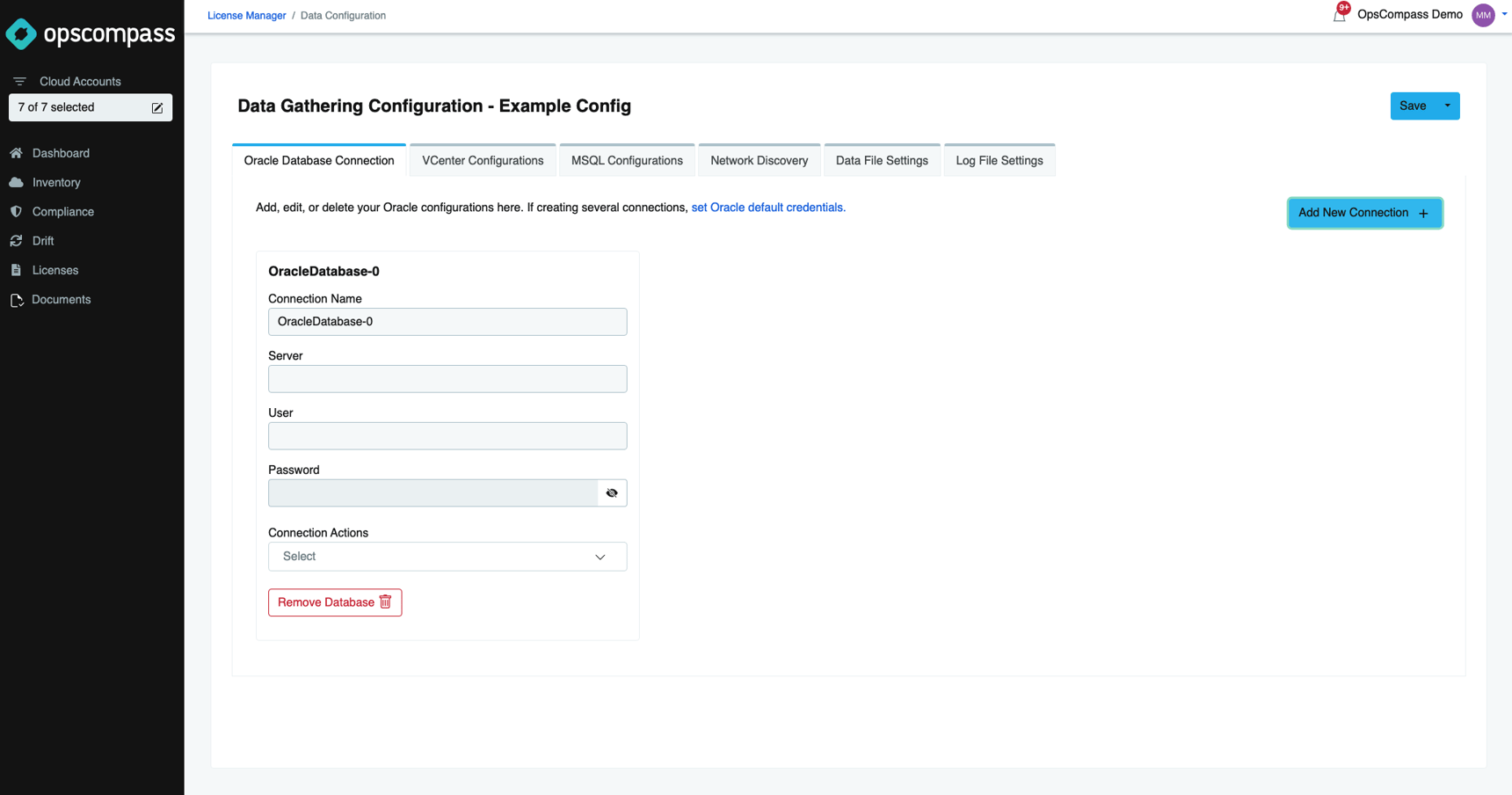Switch to the Data File Settings tab

882,160
